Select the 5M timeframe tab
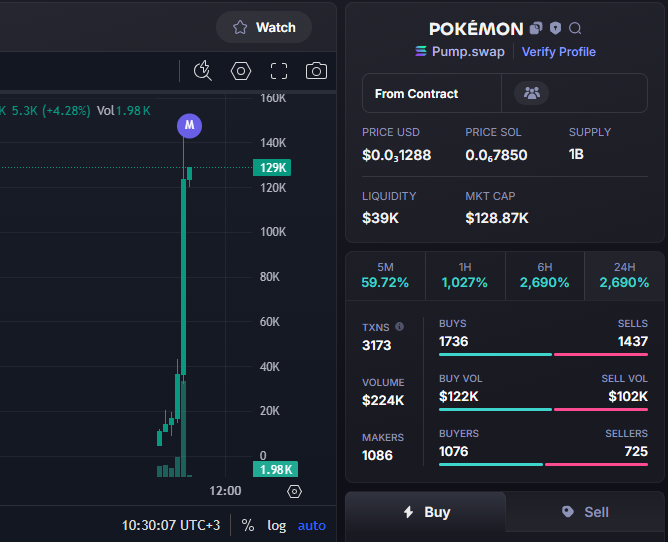This screenshot has height=542, width=668. pyautogui.click(x=385, y=275)
